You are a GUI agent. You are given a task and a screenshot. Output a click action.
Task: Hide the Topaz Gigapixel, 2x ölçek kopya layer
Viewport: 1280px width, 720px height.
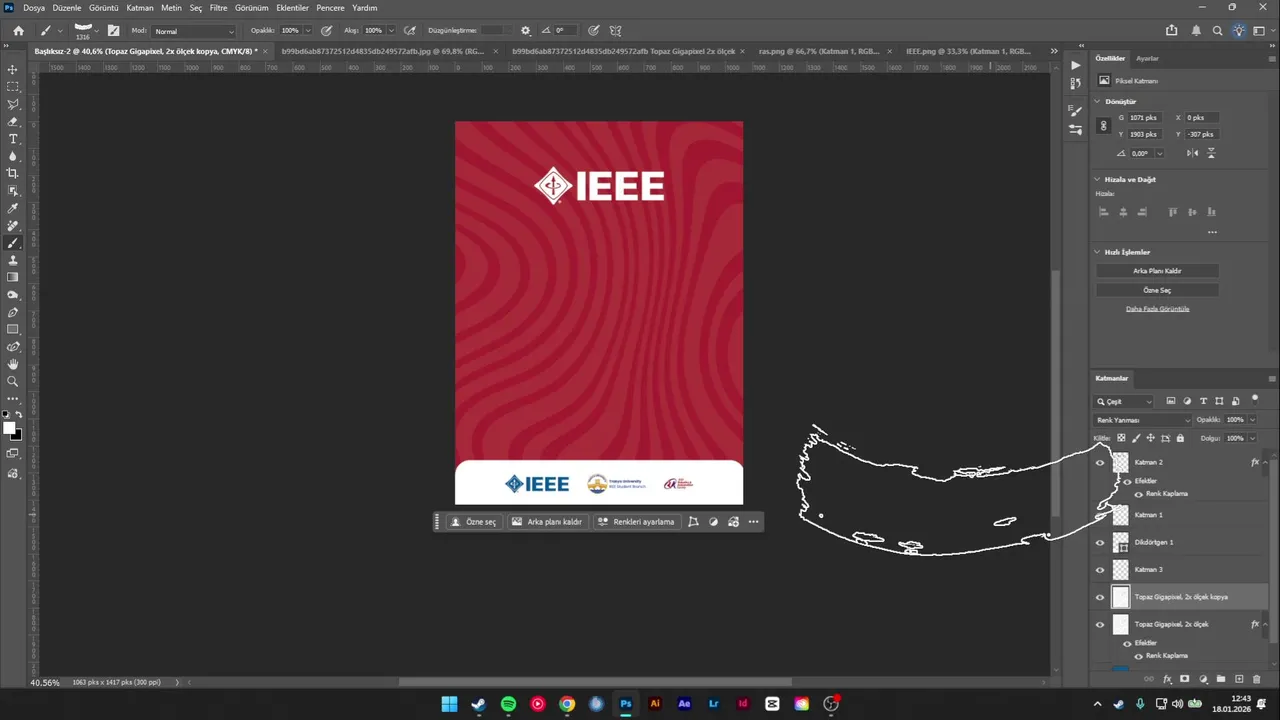click(1100, 597)
